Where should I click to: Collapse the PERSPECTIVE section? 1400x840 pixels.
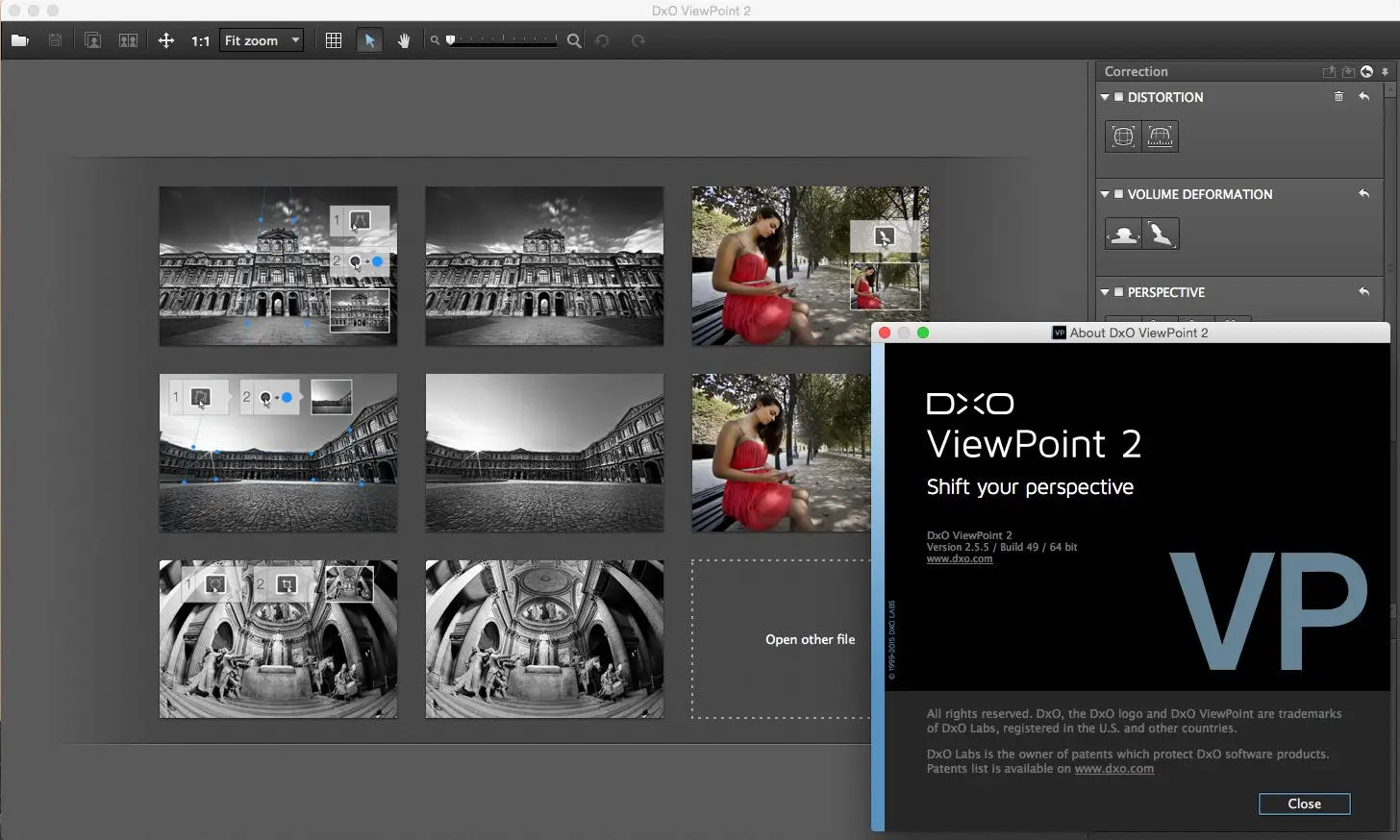[1105, 292]
